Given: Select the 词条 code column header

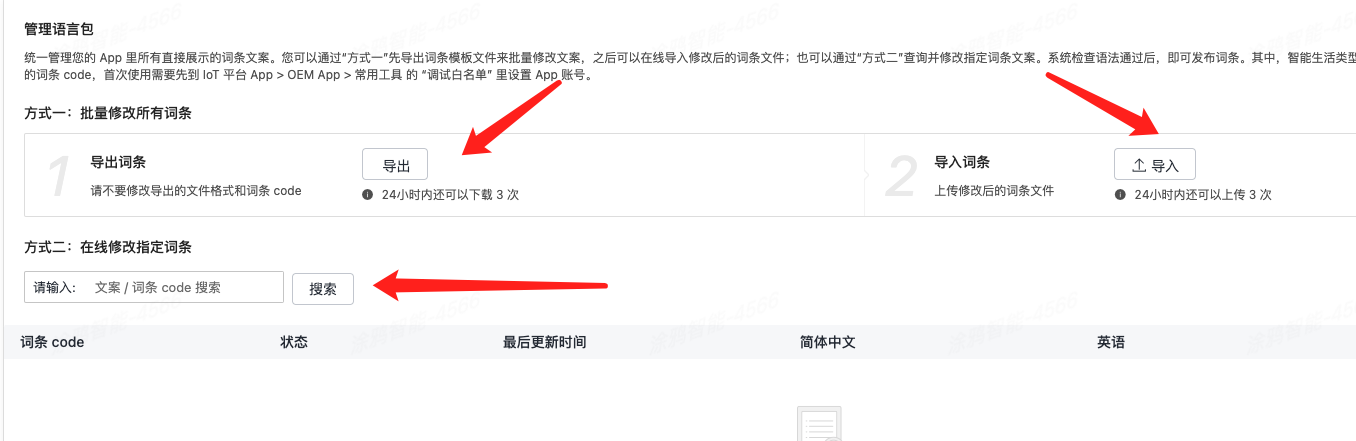Looking at the screenshot, I should [52, 342].
